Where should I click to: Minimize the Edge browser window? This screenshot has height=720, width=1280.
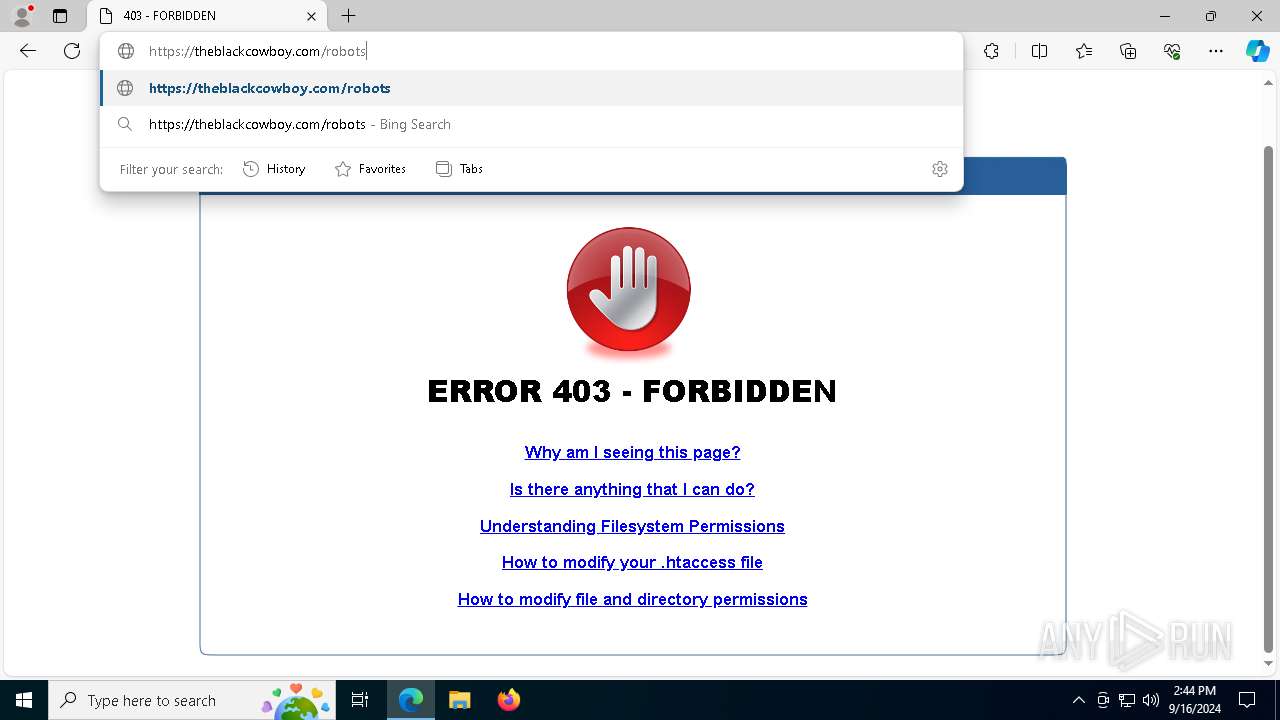[1165, 16]
